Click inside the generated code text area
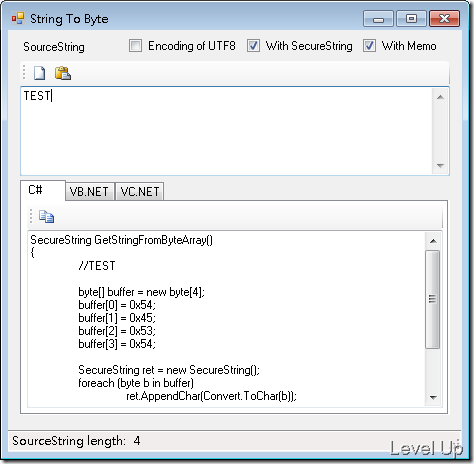 click(x=227, y=319)
